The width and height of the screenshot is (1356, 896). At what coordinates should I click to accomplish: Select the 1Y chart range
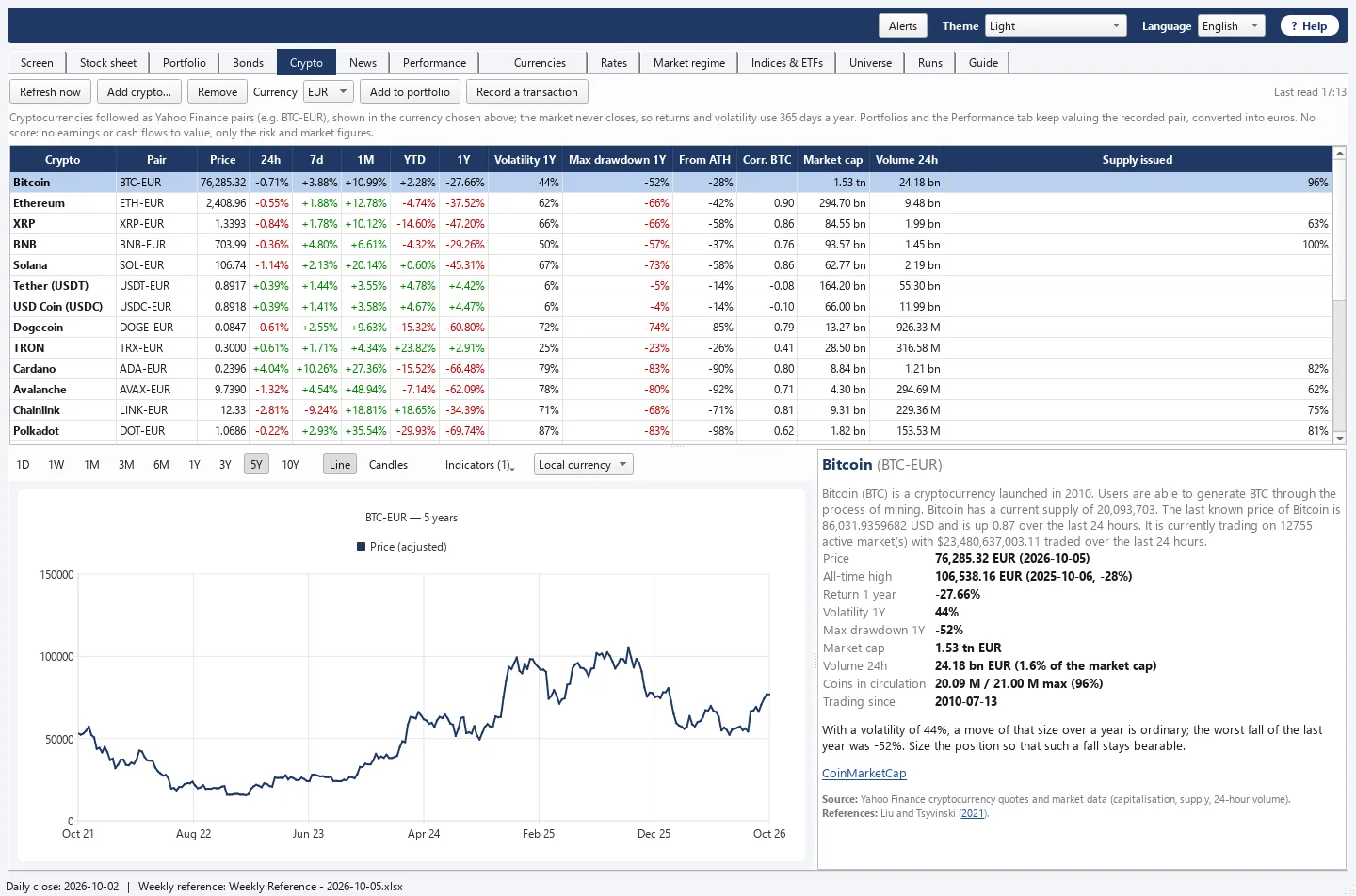[194, 464]
